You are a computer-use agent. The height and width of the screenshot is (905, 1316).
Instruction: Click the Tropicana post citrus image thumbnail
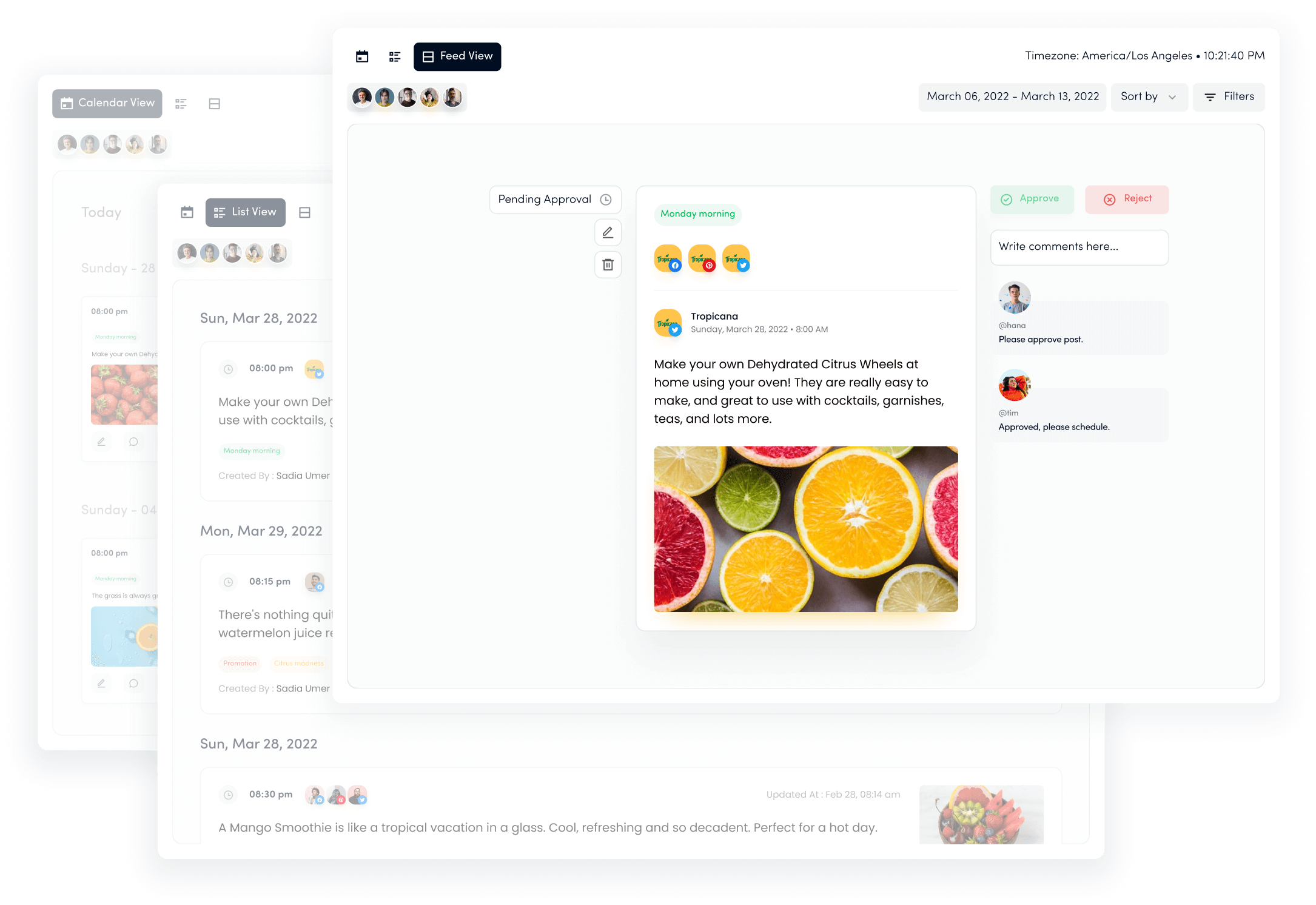(x=806, y=529)
